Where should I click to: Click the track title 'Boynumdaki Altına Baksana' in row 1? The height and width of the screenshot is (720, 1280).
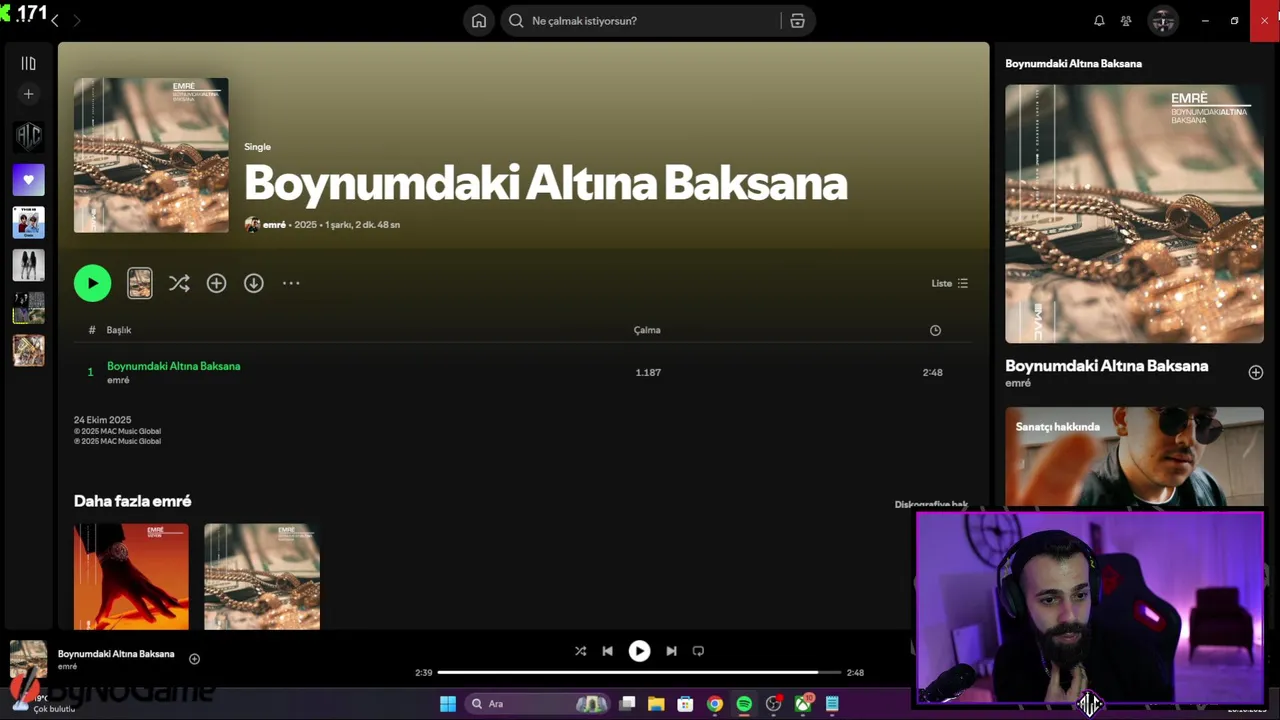[x=174, y=366]
